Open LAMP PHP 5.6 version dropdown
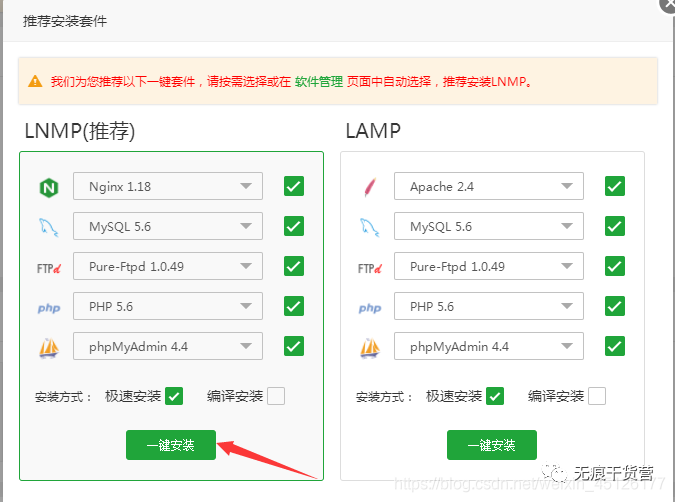 point(489,306)
